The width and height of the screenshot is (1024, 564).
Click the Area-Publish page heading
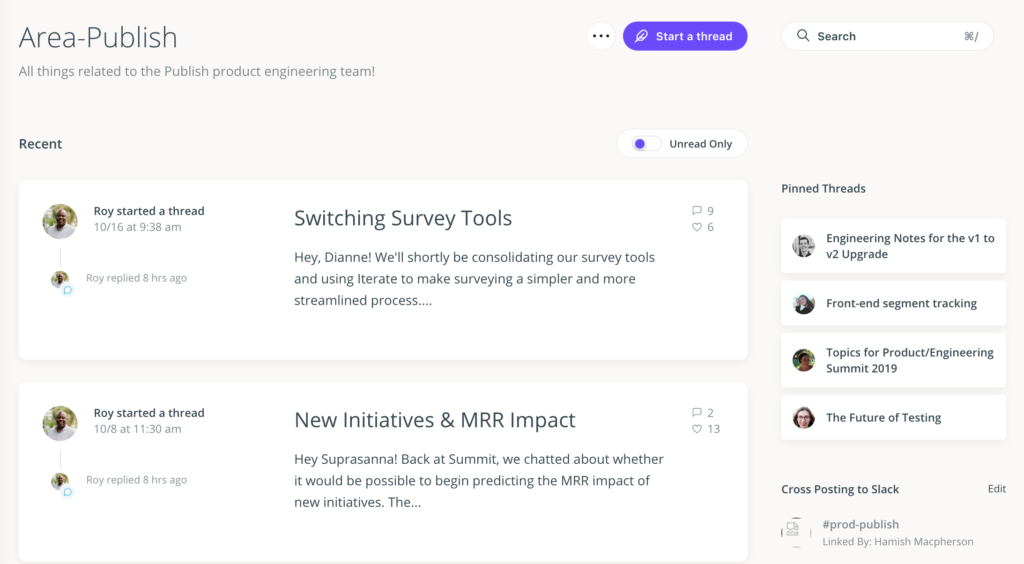(98, 37)
